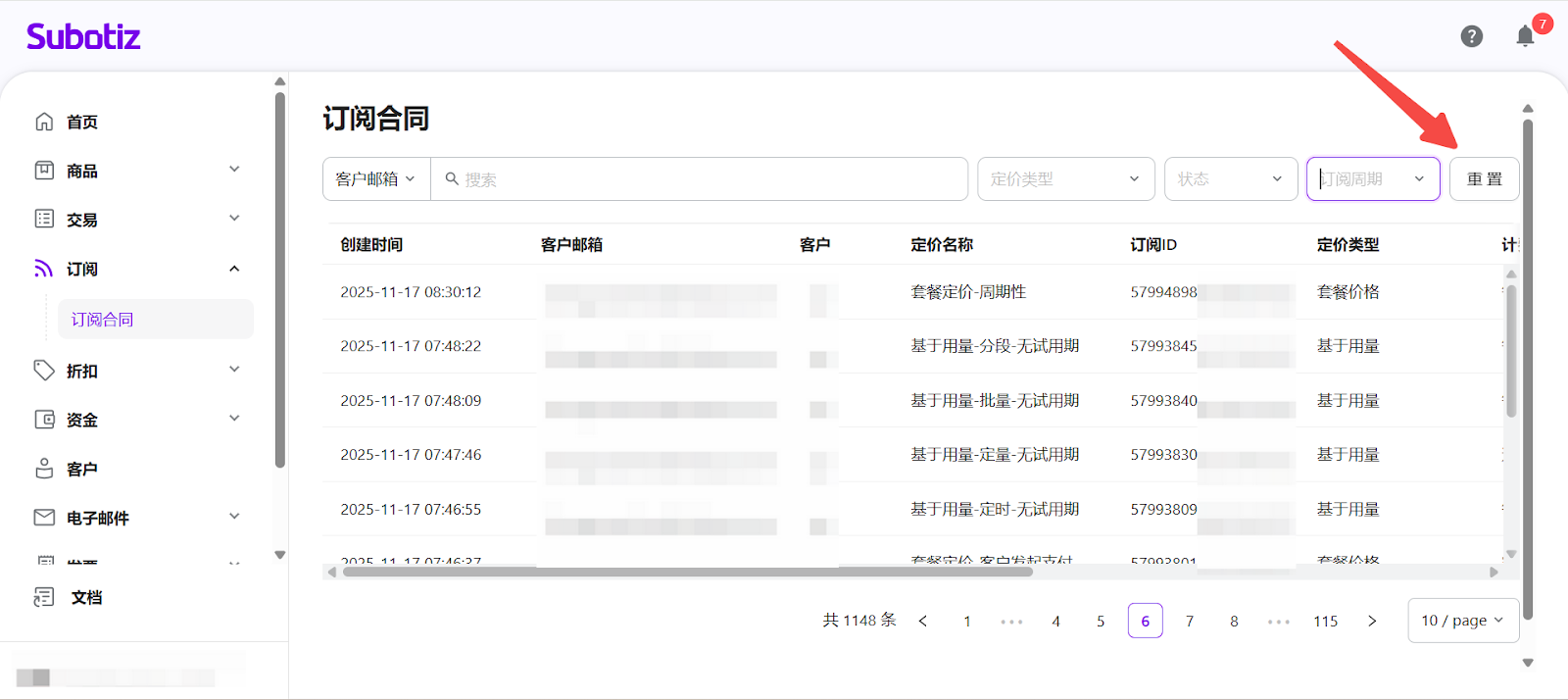1568x700 pixels.
Task: Open the notifications bell icon
Action: (x=1525, y=37)
